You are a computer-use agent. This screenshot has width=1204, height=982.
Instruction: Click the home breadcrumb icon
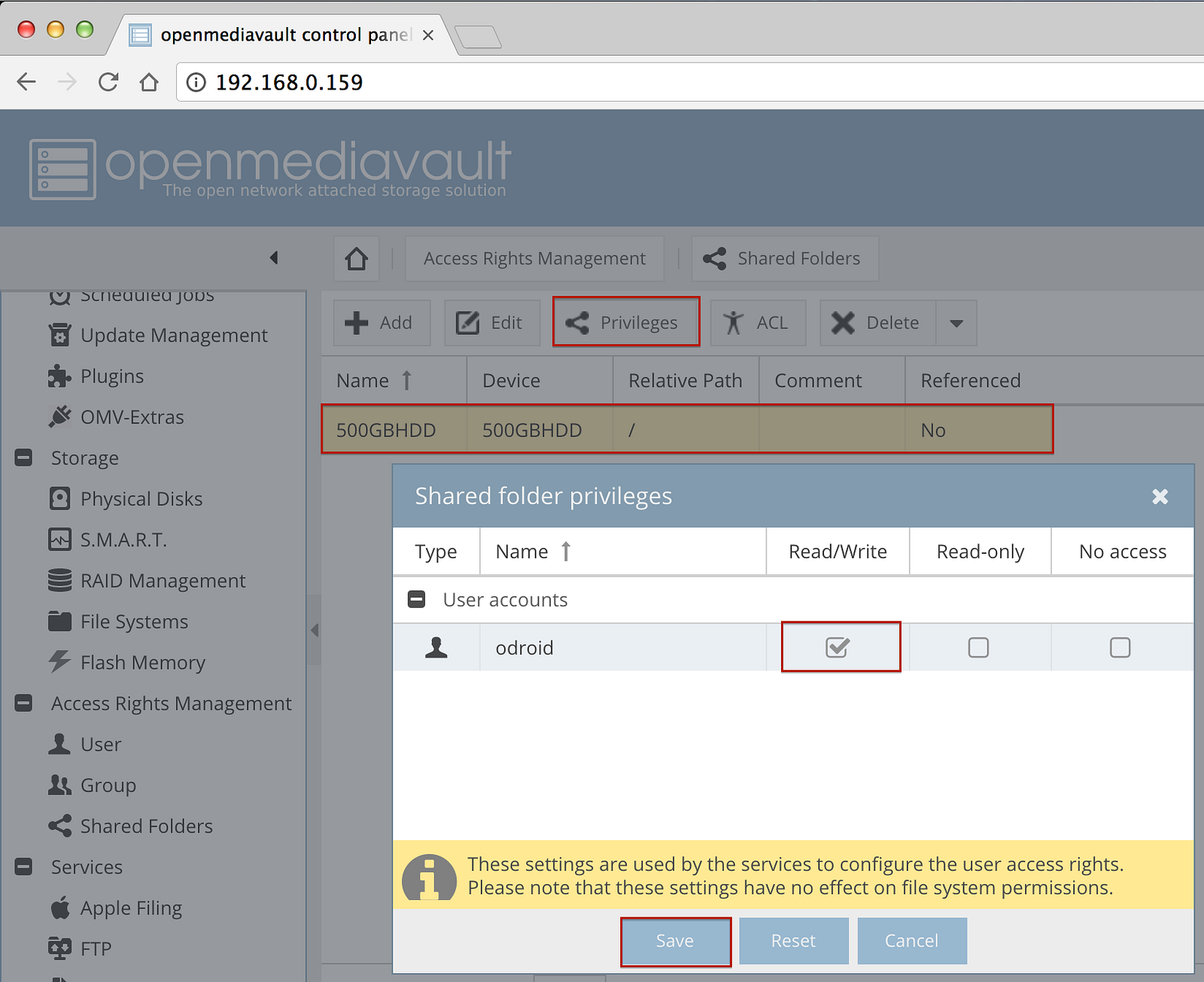click(x=357, y=259)
